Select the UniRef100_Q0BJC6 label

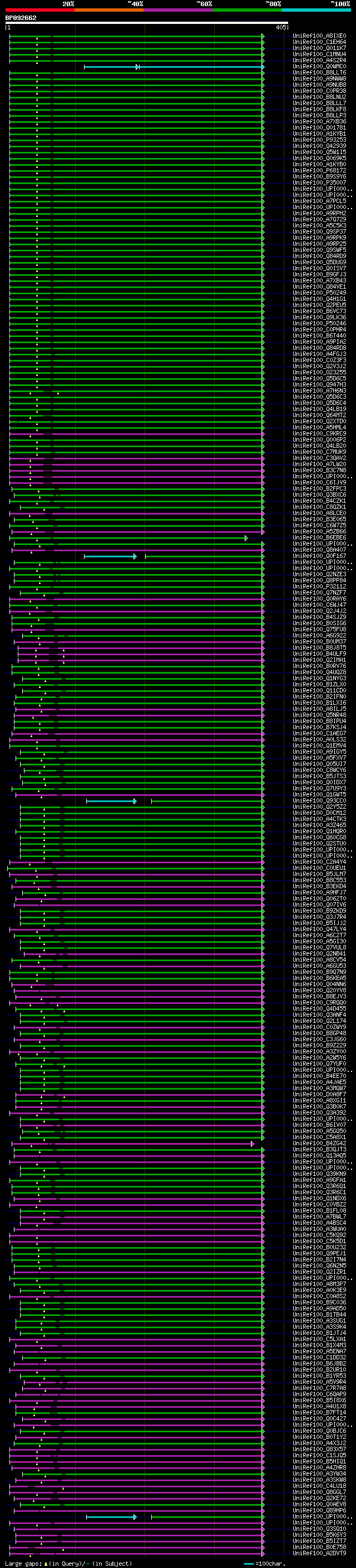point(319,1432)
